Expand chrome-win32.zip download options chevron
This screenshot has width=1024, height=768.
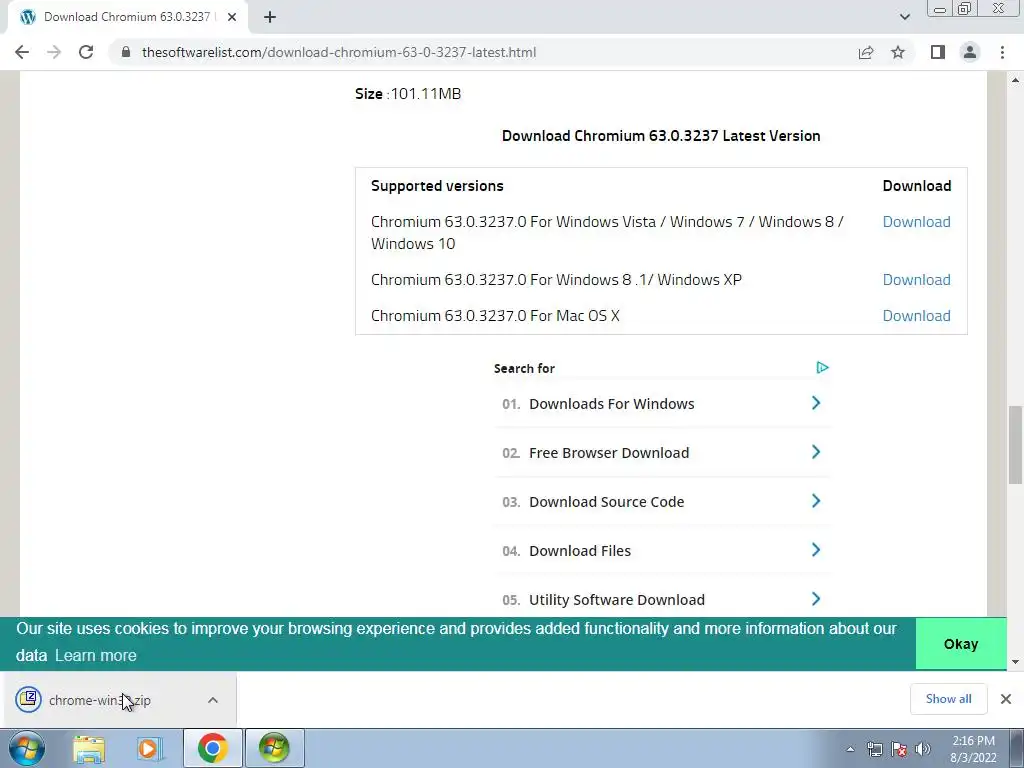(213, 700)
